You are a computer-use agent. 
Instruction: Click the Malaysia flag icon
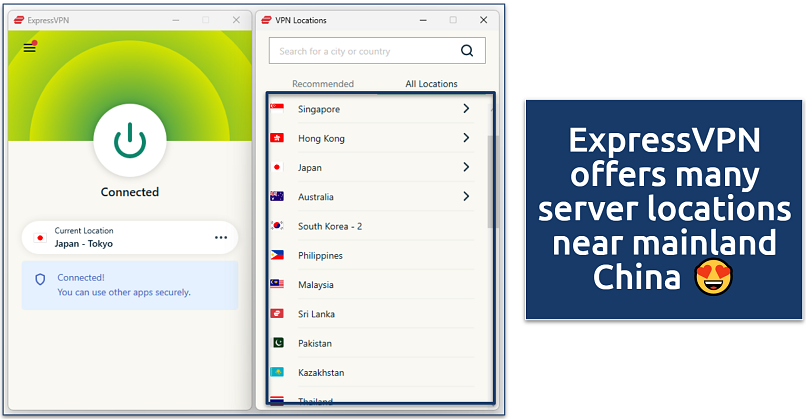coord(277,285)
